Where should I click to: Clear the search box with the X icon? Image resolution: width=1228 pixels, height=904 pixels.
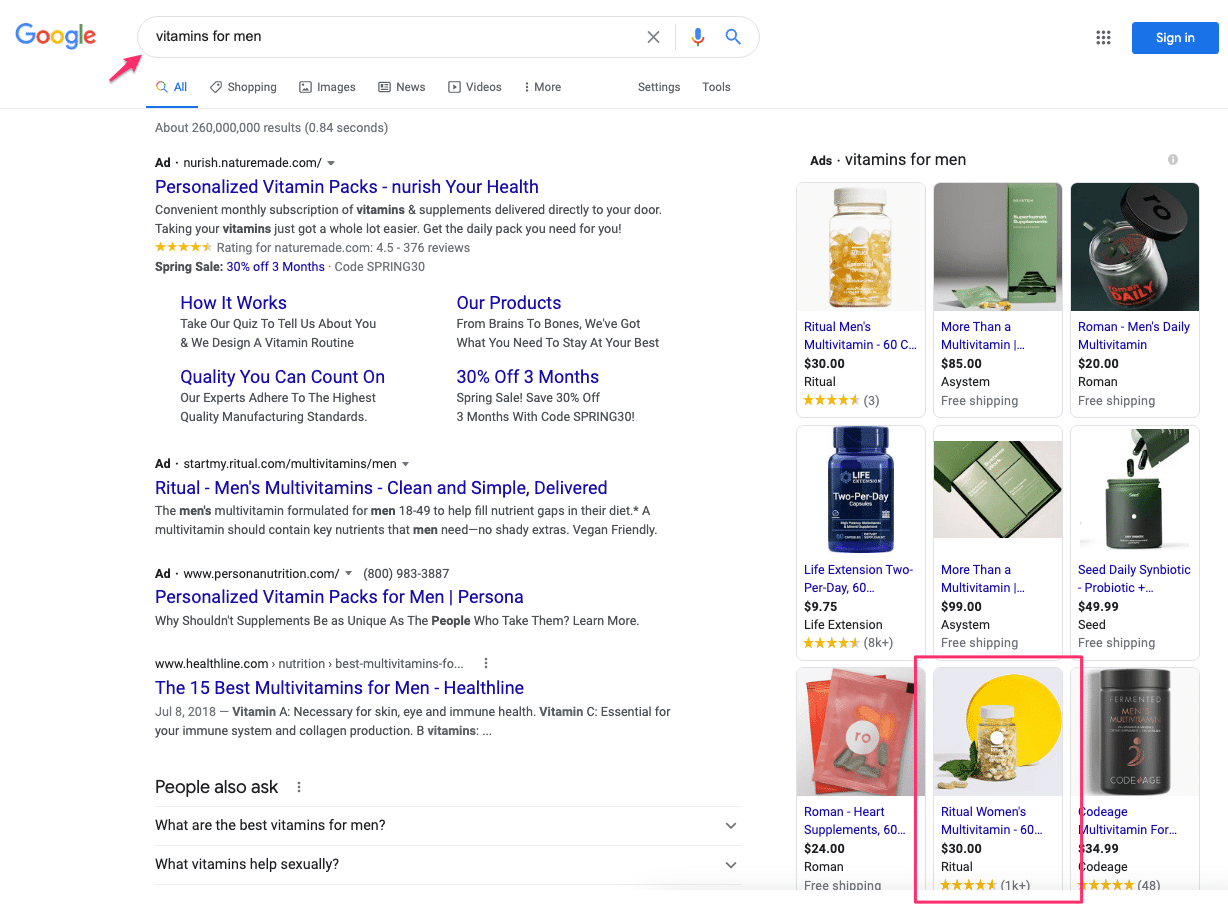tap(653, 37)
